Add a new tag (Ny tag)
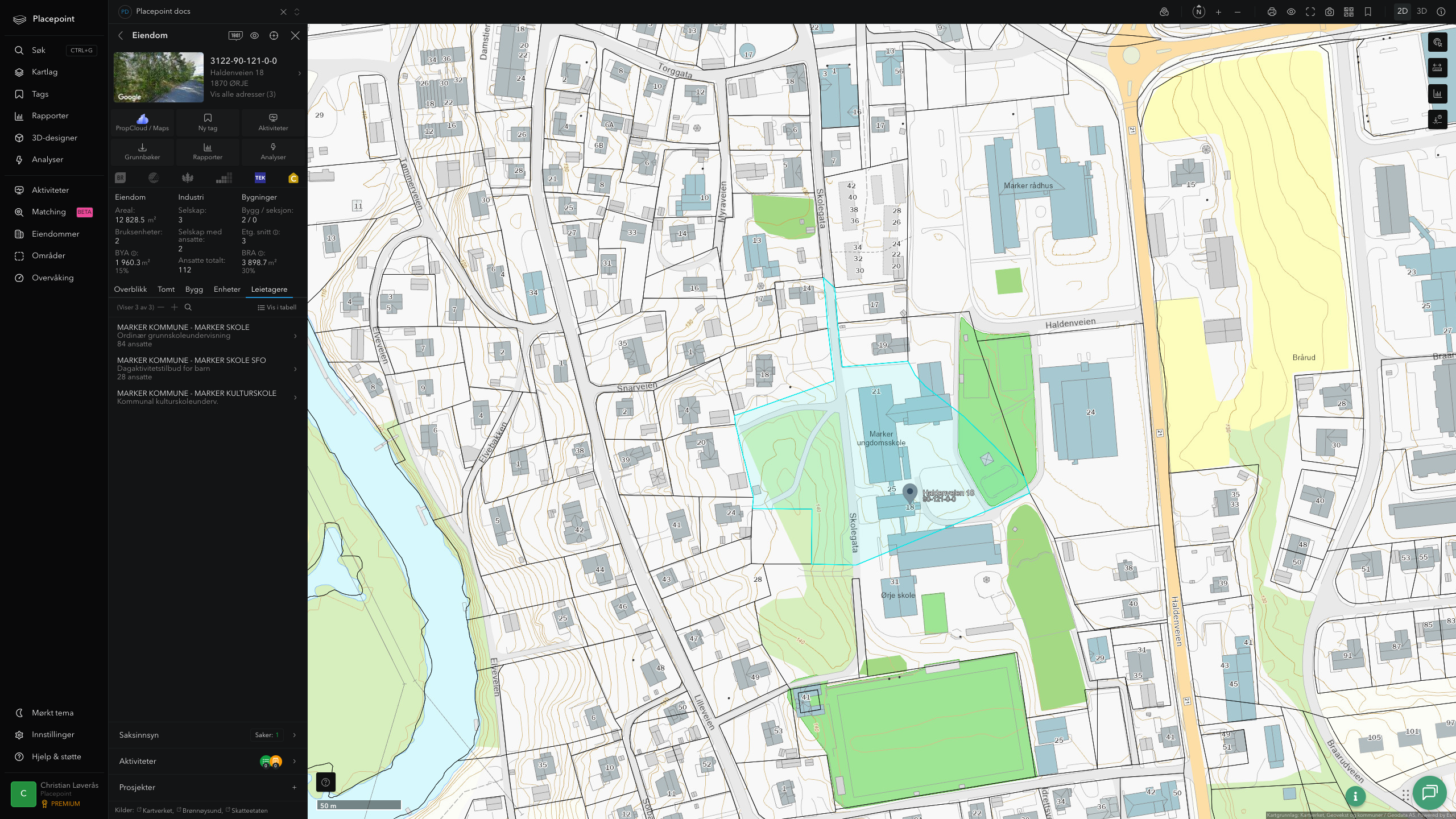The width and height of the screenshot is (1456, 819). click(x=208, y=122)
